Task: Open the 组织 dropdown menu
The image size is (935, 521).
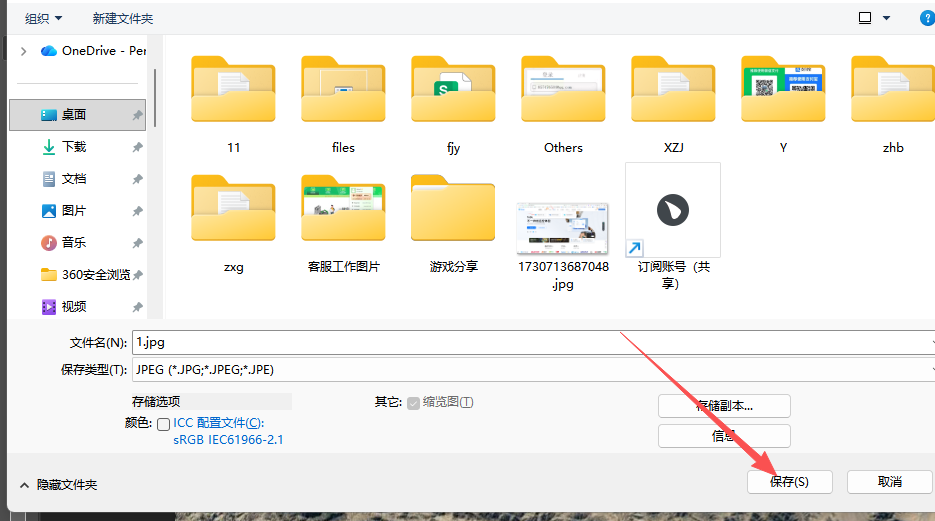Action: pyautogui.click(x=44, y=18)
